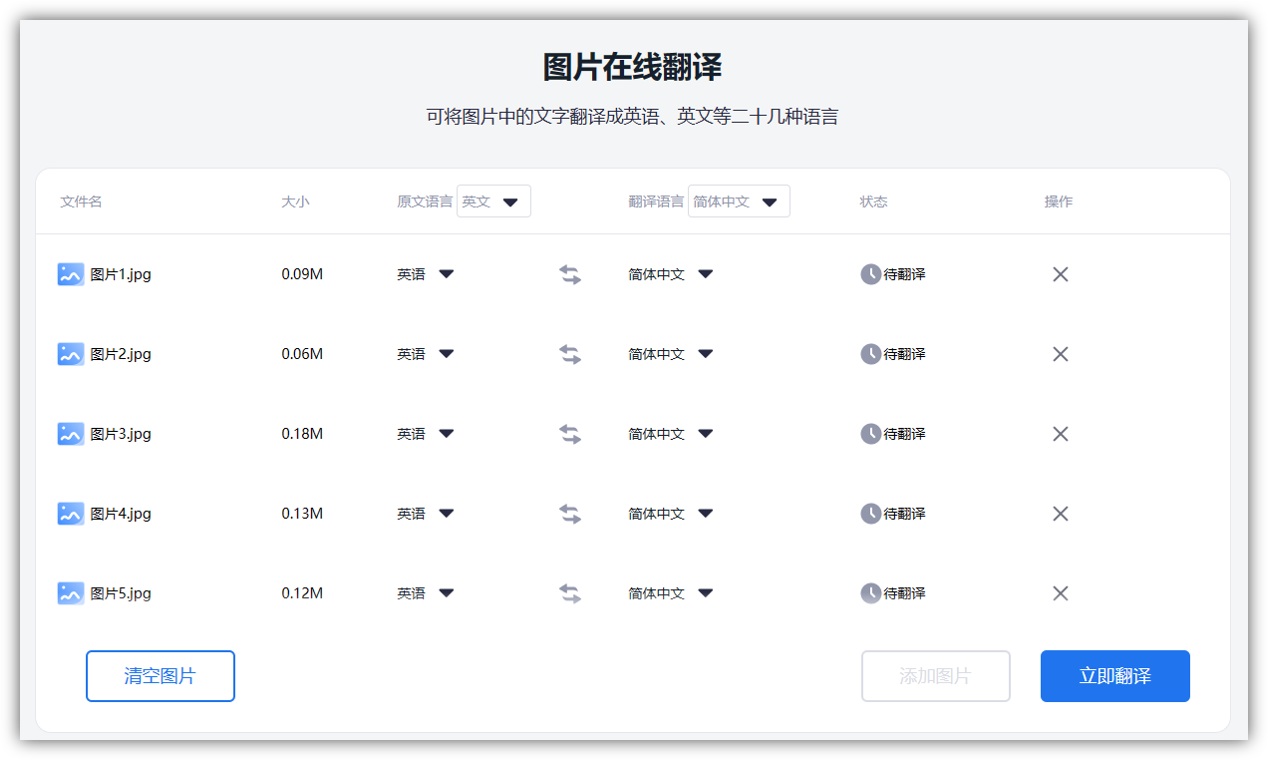Click the 立即翻译 button

click(x=1115, y=676)
